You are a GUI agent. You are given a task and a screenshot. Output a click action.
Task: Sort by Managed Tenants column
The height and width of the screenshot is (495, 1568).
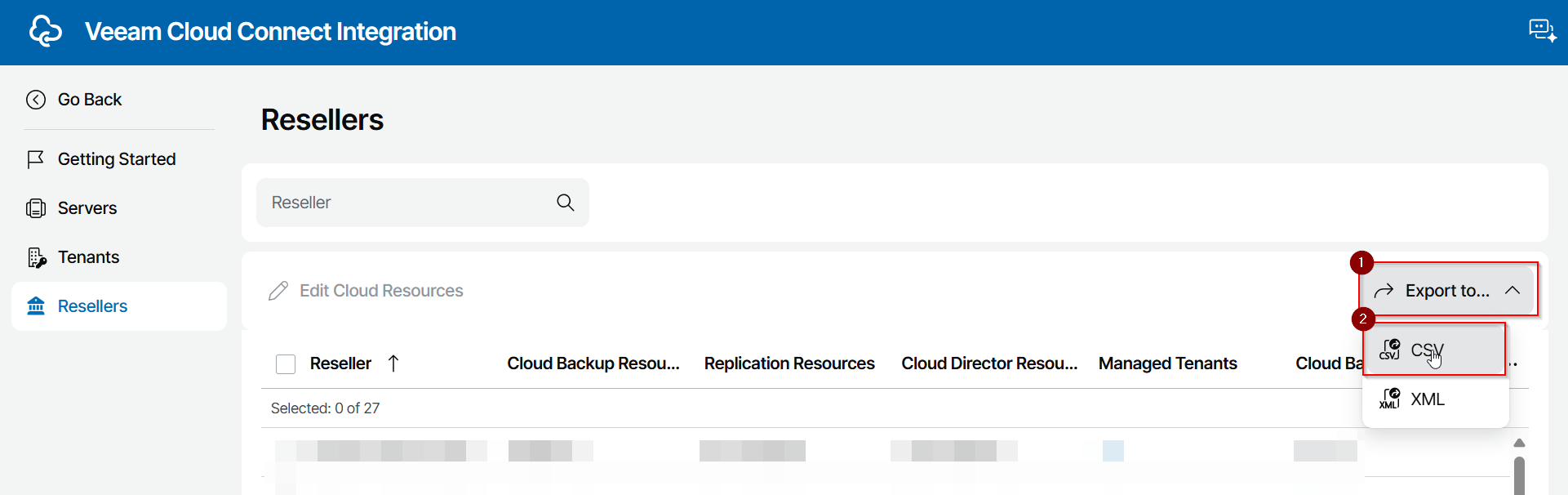[1168, 363]
